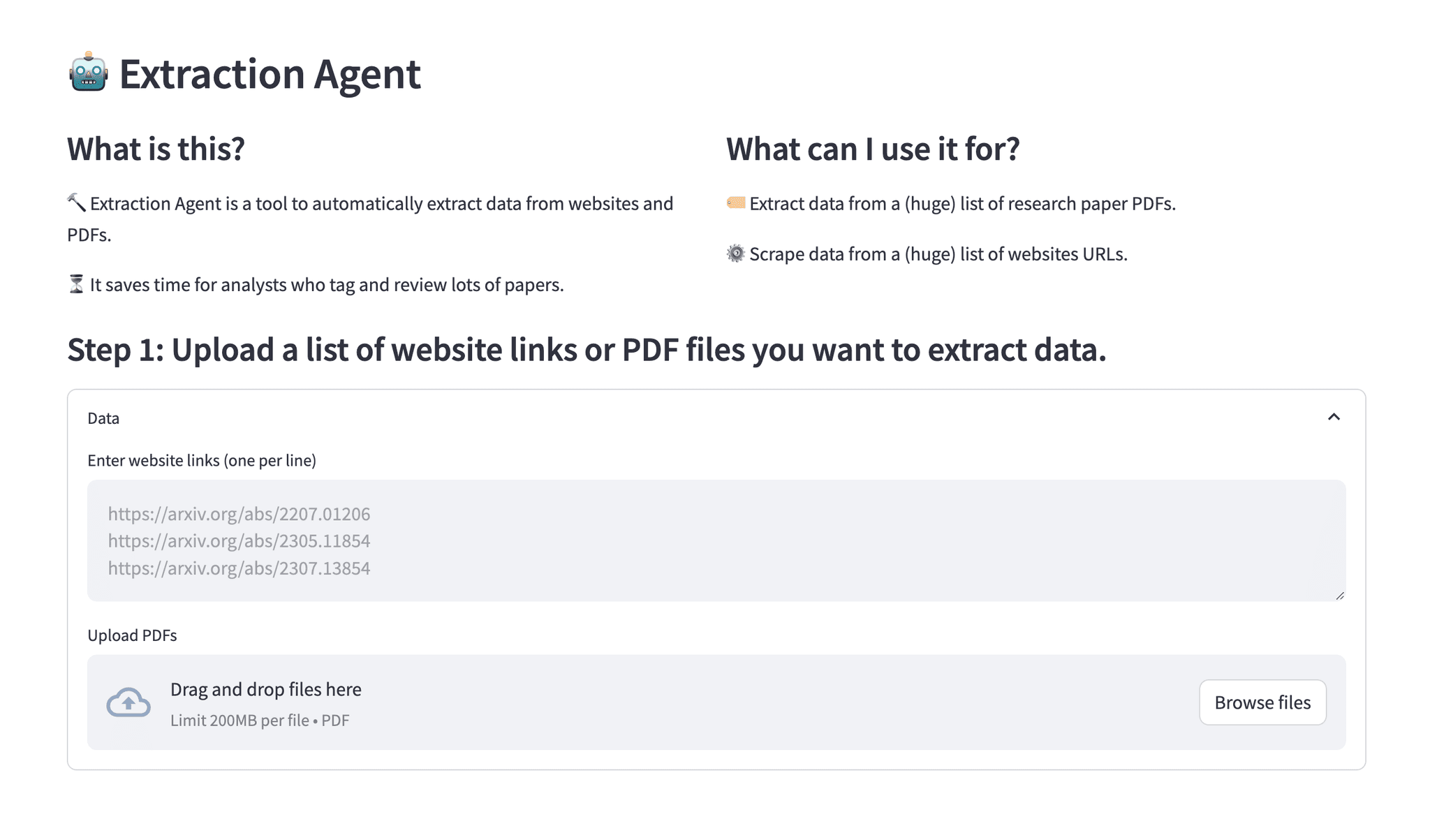The width and height of the screenshot is (1430, 840).
Task: Click the hourglass emoji icon
Action: click(x=76, y=284)
